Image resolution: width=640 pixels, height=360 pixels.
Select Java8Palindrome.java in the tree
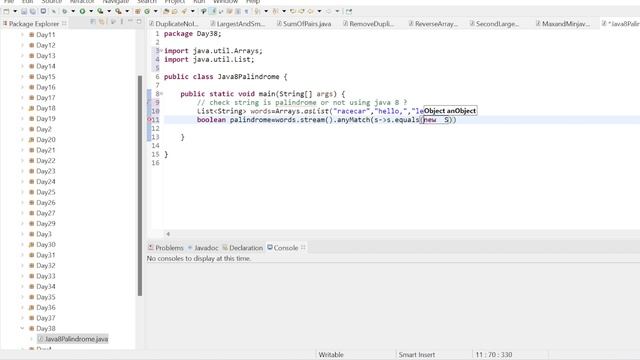(x=73, y=339)
